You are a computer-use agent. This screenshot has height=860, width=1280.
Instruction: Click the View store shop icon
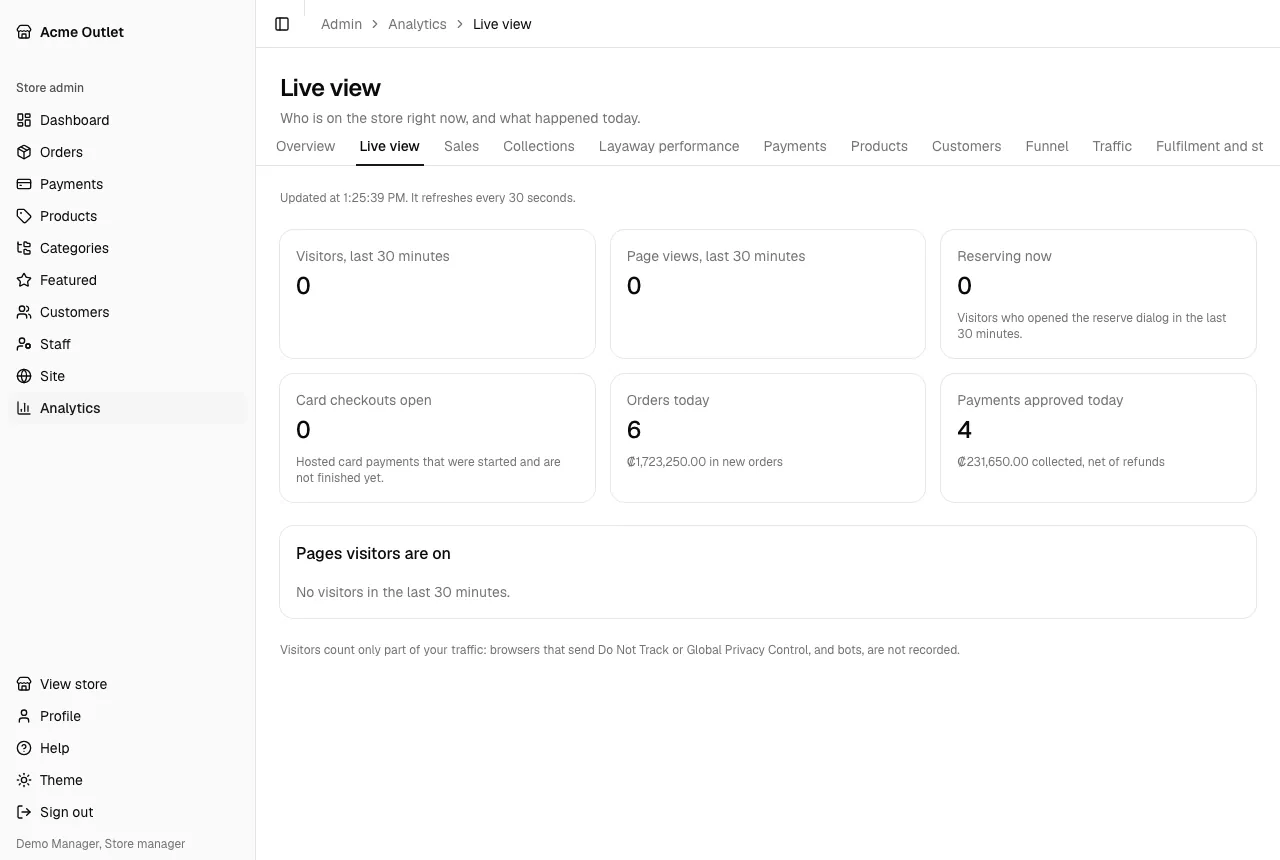[x=24, y=684]
